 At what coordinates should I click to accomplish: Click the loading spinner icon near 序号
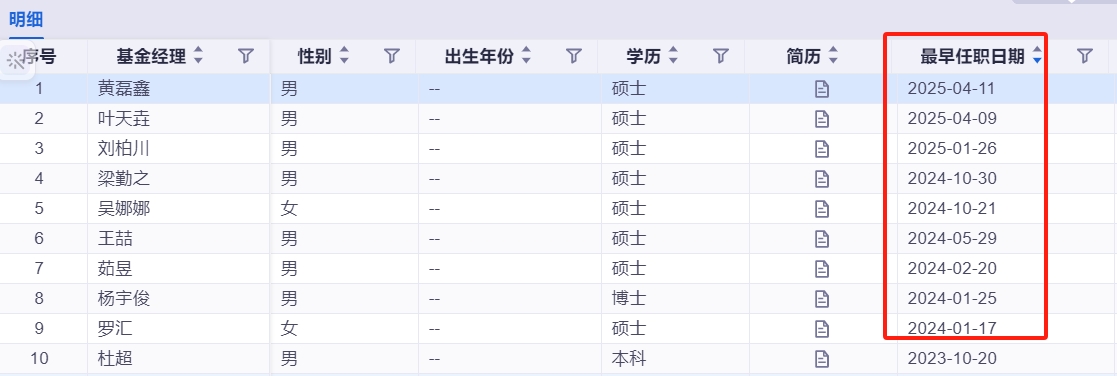tap(15, 61)
